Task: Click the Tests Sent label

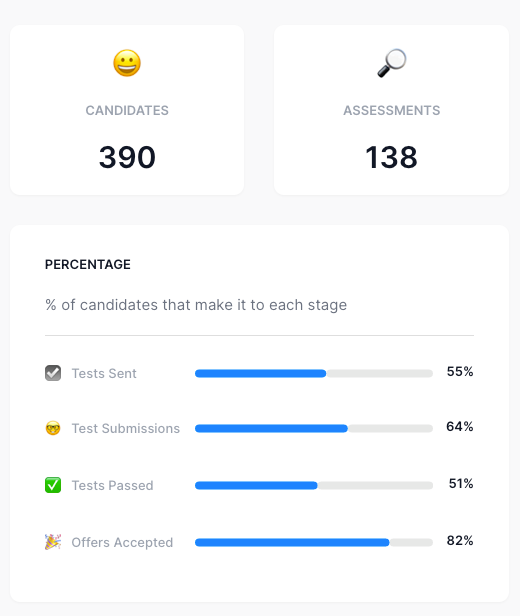Action: (104, 373)
